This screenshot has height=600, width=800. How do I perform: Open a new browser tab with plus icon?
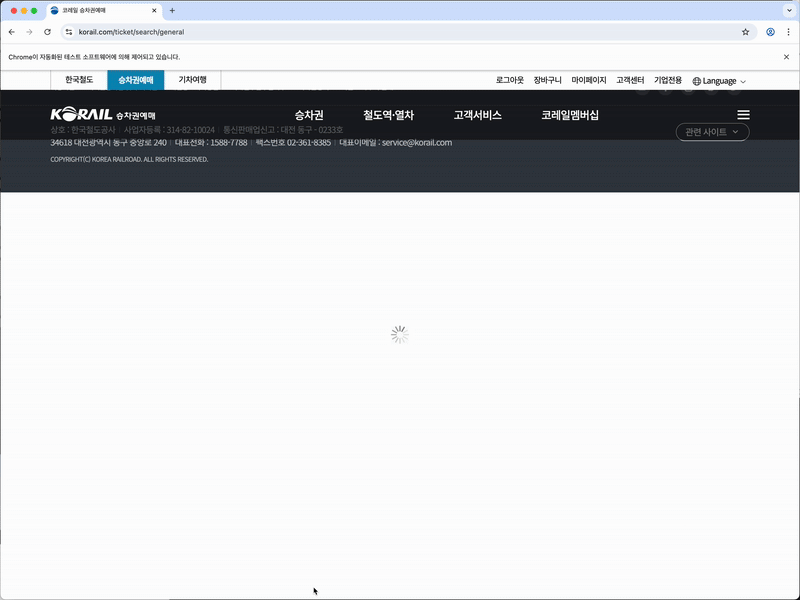172,10
